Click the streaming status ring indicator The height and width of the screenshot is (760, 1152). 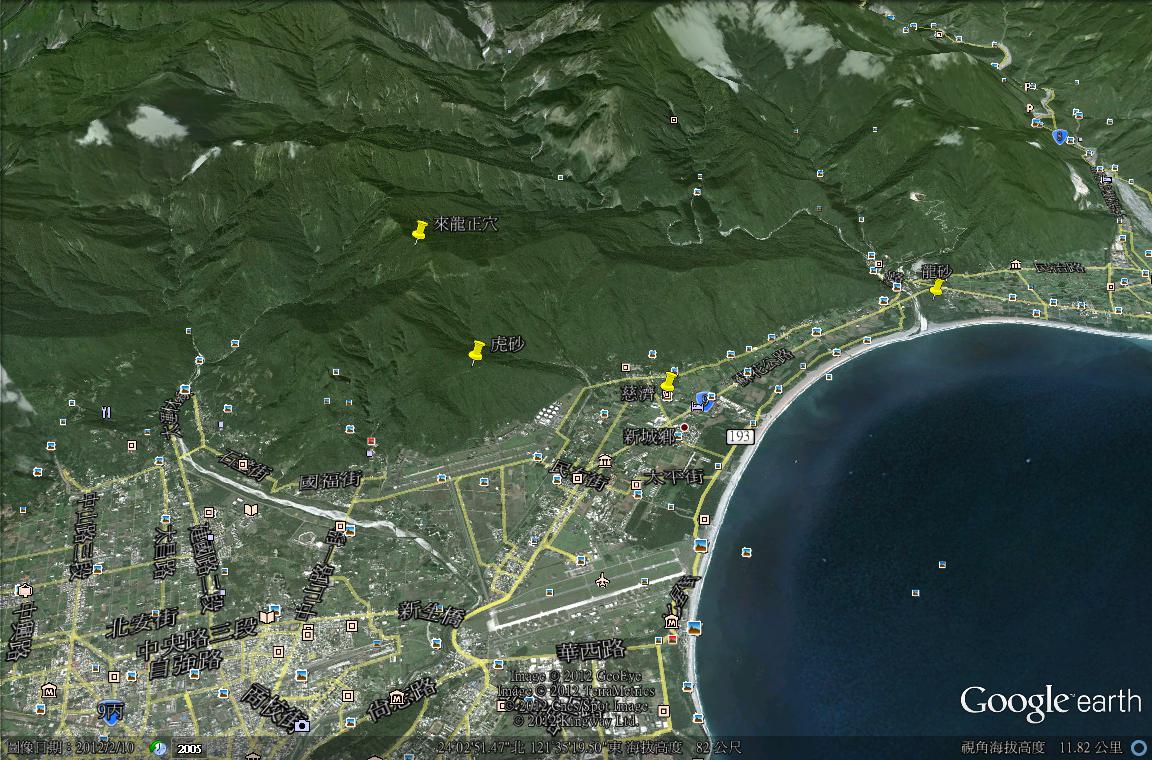1139,748
